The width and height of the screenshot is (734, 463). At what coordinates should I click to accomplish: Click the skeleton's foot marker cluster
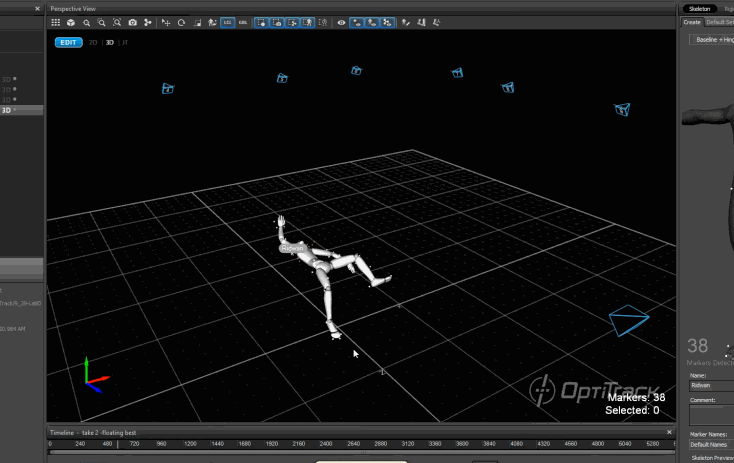(334, 334)
